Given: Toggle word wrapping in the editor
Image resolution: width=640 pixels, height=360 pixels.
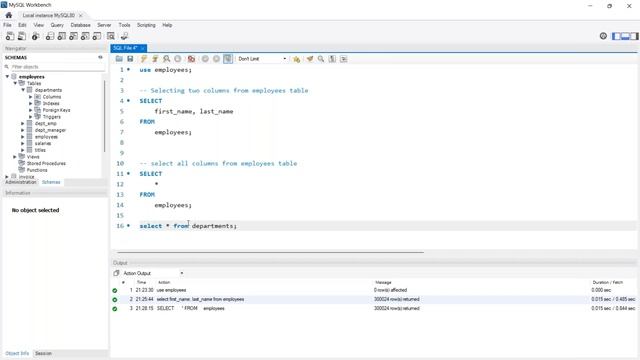Looking at the screenshot, I should tap(344, 59).
